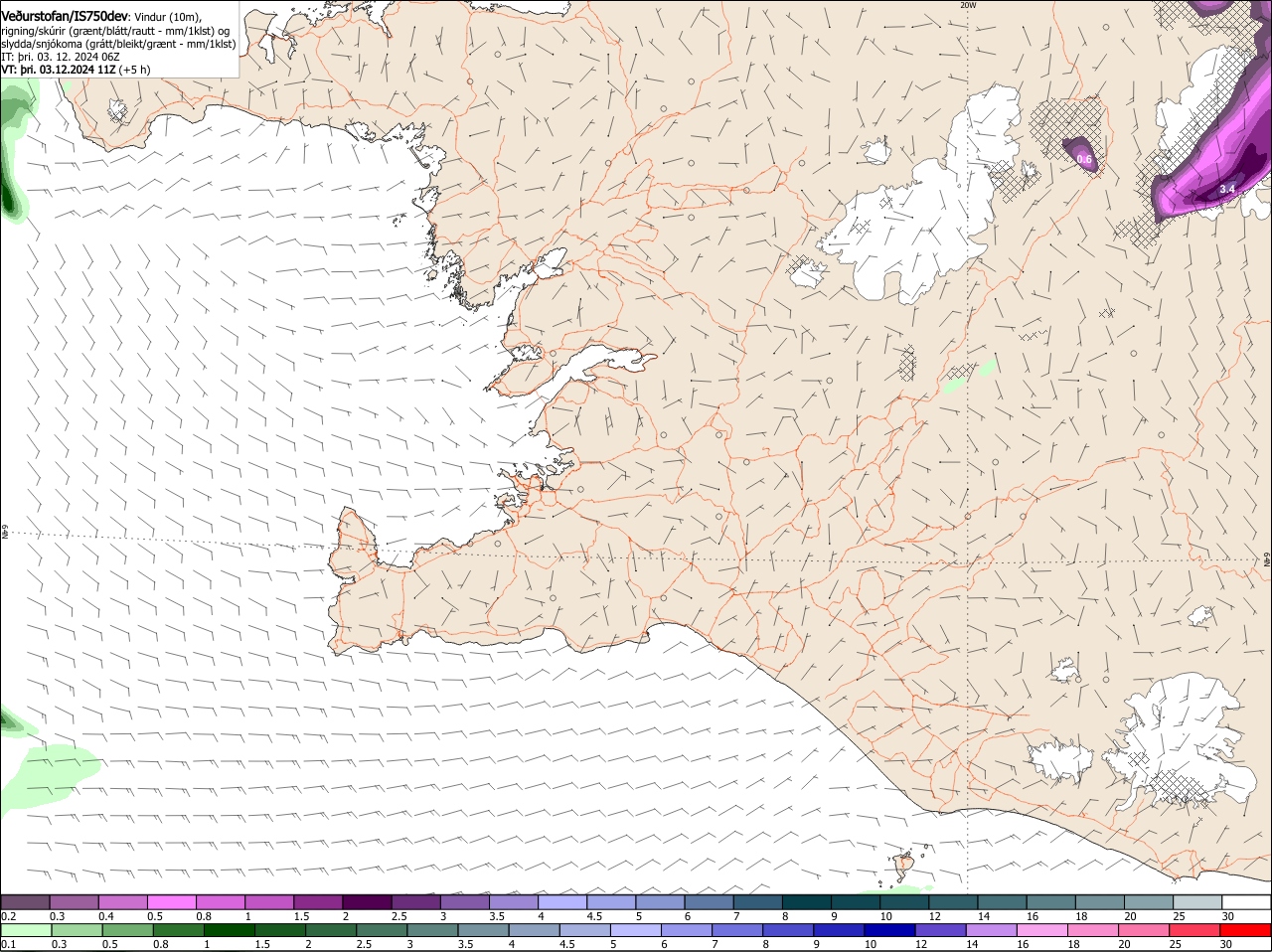Click the '3.4' precipitation value on the map

pyautogui.click(x=1227, y=189)
